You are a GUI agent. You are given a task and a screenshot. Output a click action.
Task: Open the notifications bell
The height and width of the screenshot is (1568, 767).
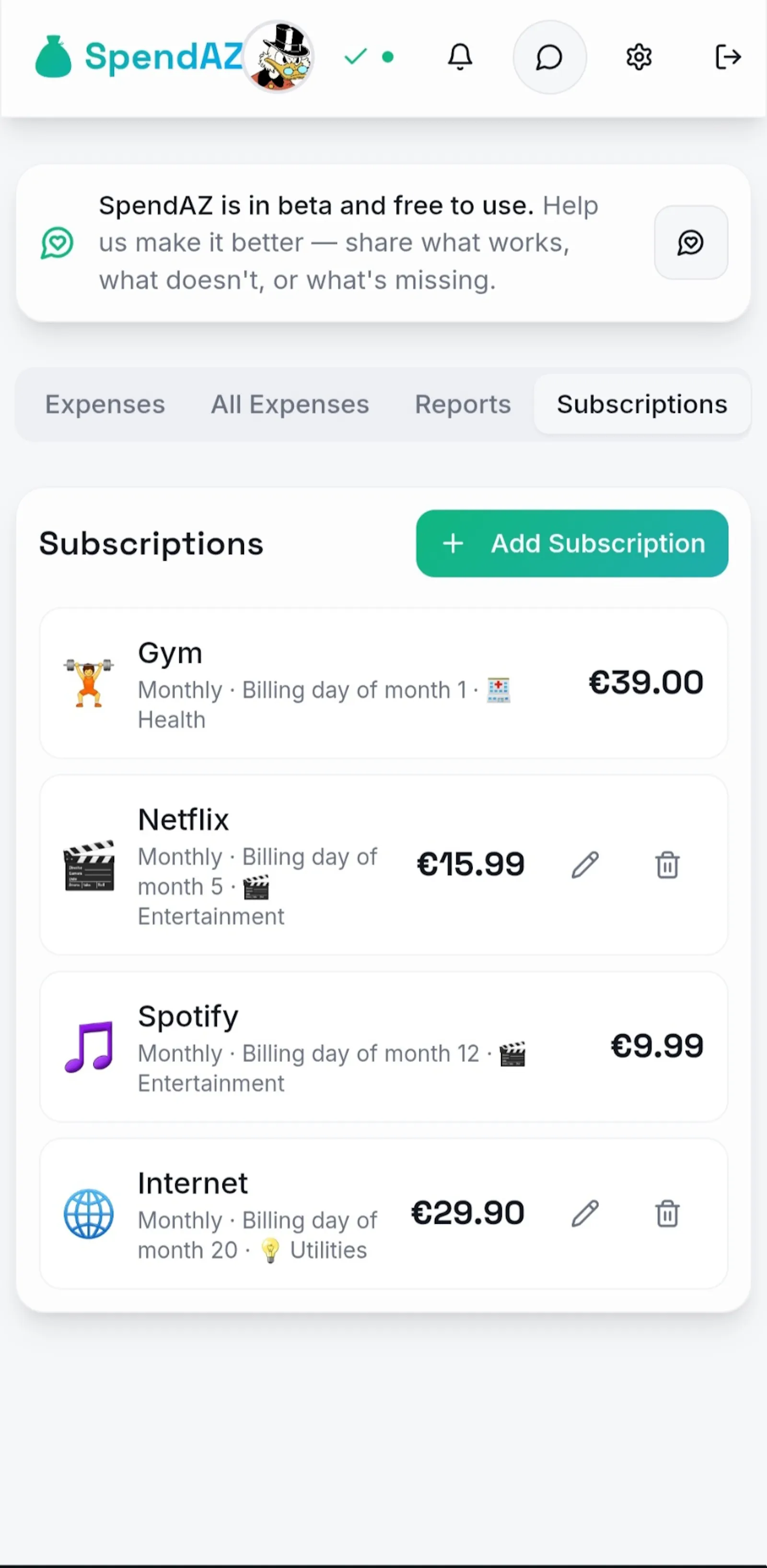[460, 57]
